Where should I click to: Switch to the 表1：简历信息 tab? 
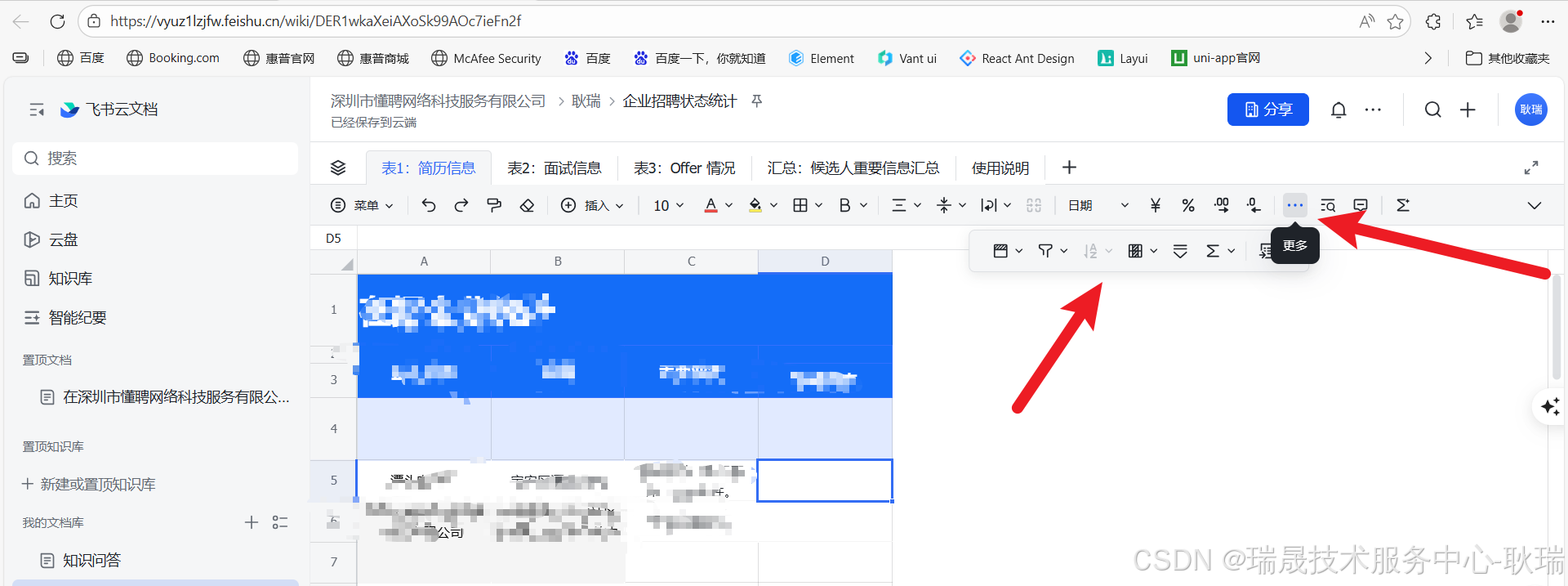point(428,168)
